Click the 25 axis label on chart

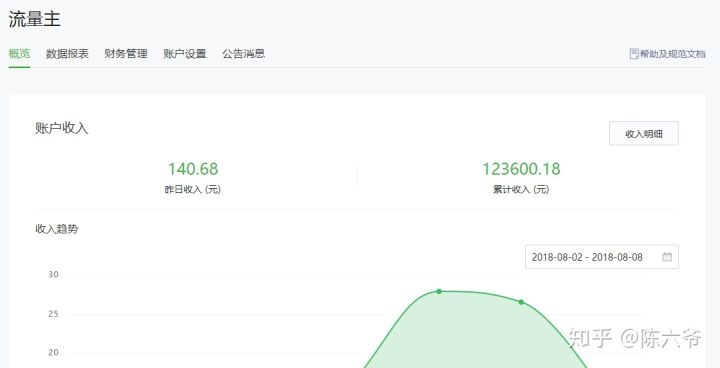(53, 314)
